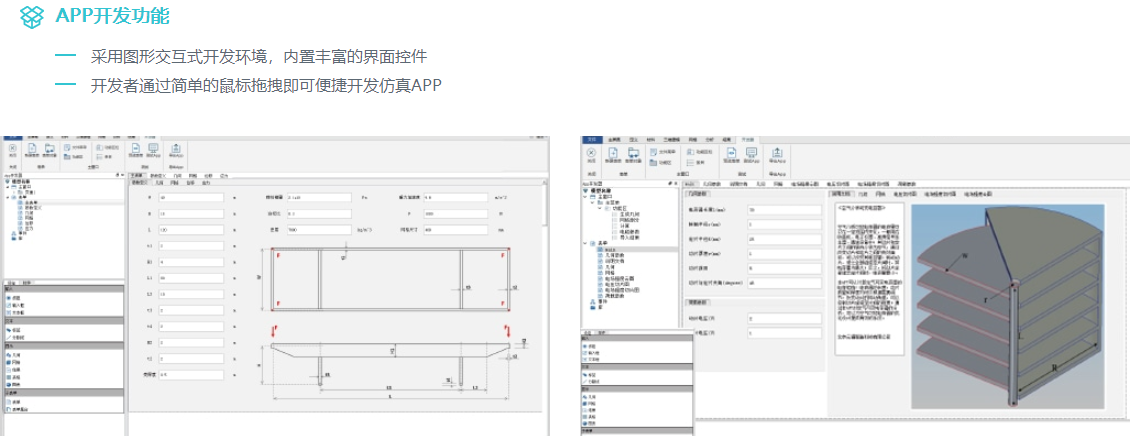Click the test App monitor icon in left window
Viewport: 1132px width, 438px height.
point(153,147)
